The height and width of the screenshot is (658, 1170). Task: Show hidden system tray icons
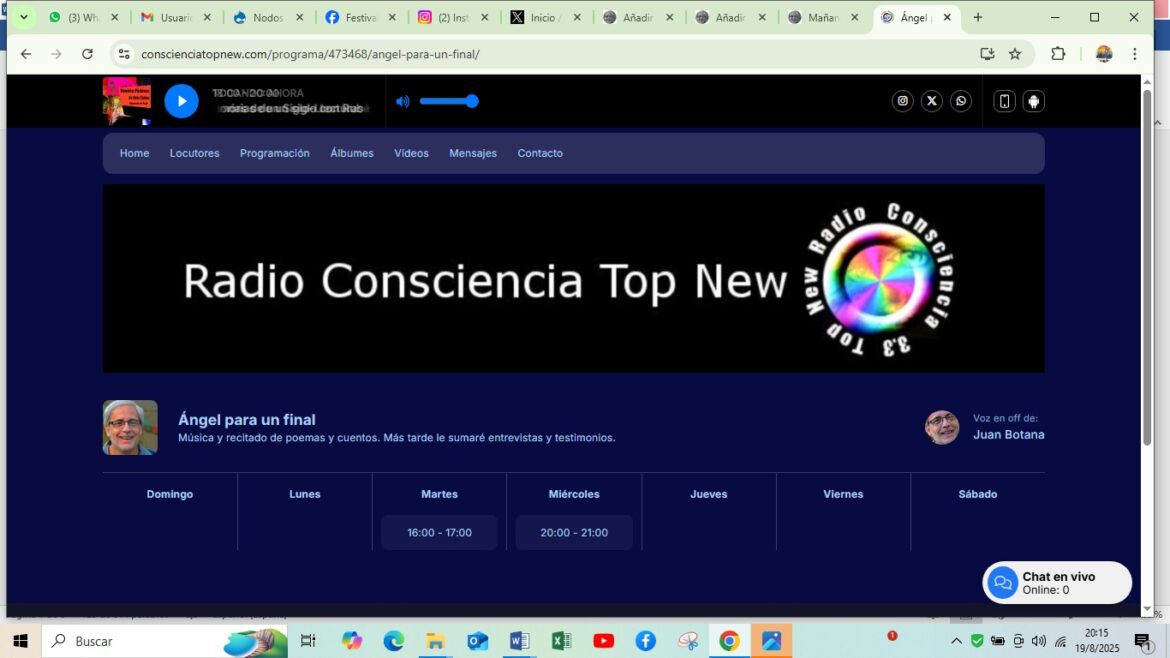tap(956, 641)
